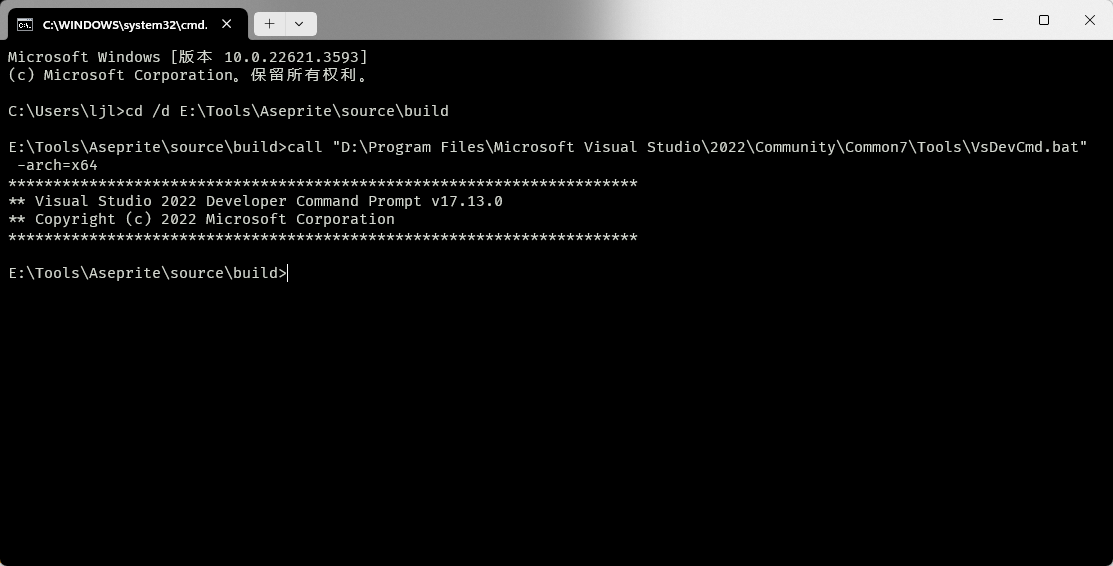Click the Microsoft Windows version line

click(x=188, y=57)
